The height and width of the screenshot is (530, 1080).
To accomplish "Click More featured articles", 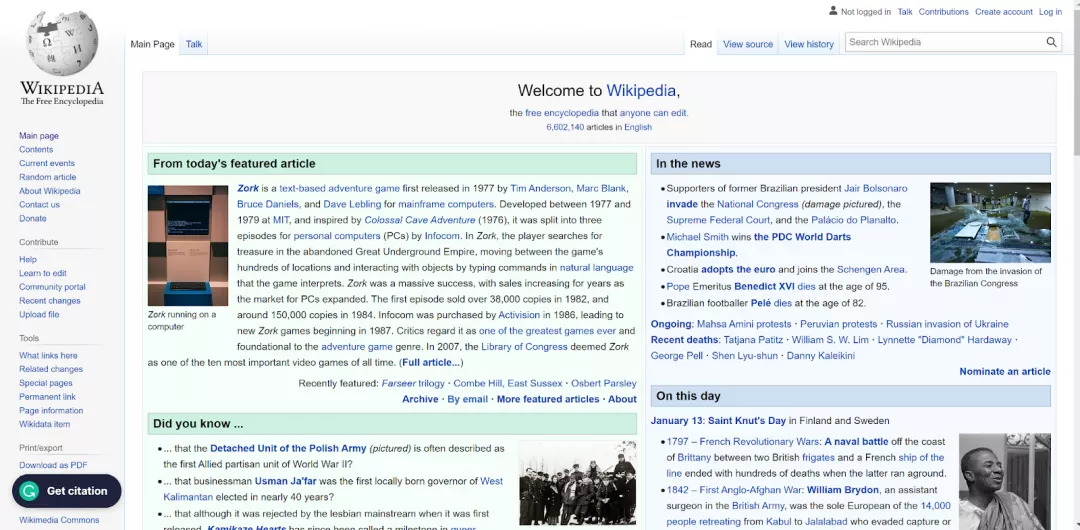I will click(548, 399).
